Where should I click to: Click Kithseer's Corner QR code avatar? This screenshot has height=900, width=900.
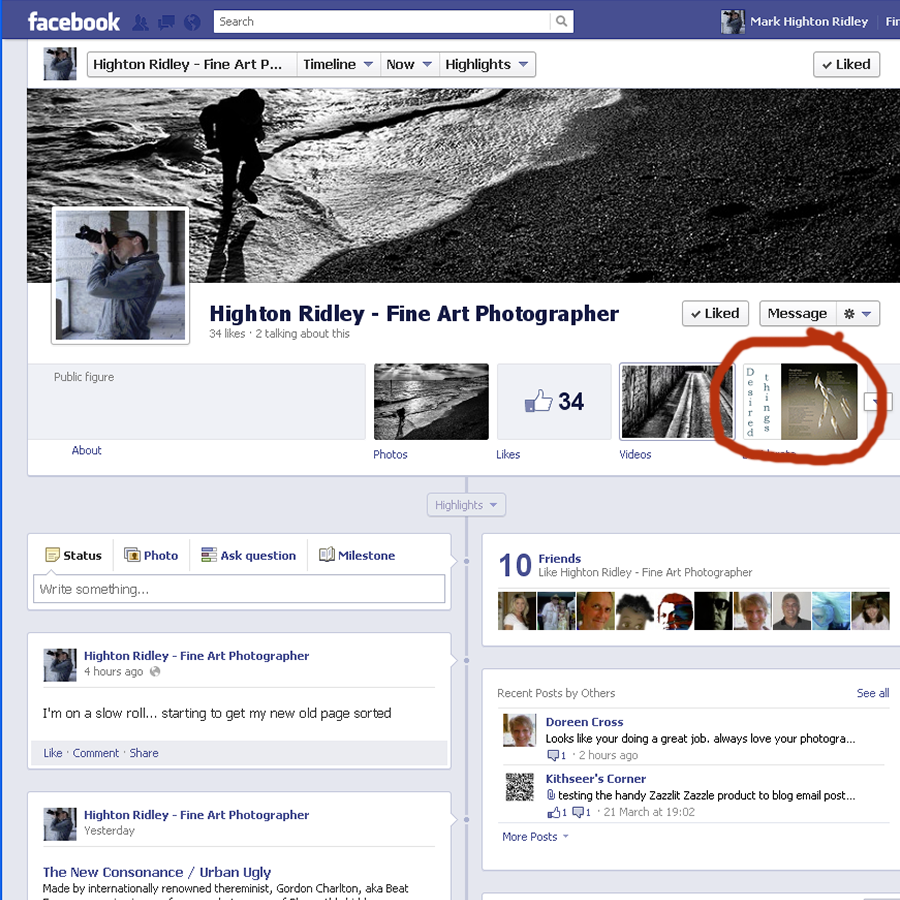coord(519,787)
